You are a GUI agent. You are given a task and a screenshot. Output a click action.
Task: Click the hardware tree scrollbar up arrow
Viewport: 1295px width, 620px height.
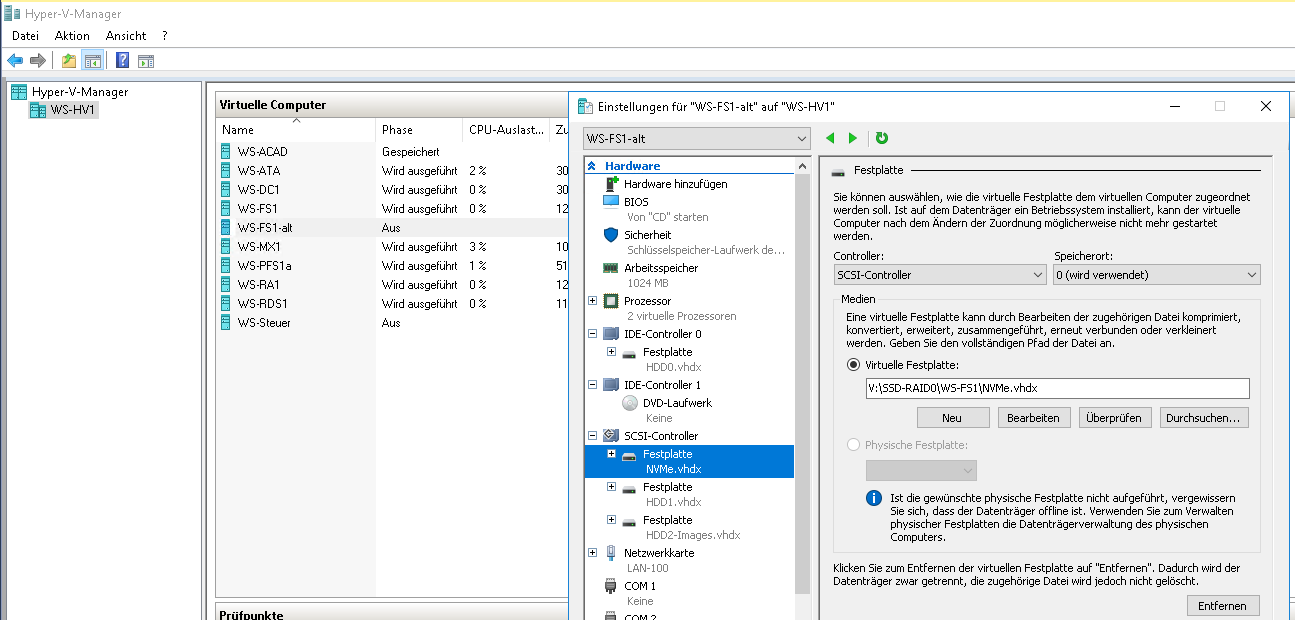(x=802, y=166)
